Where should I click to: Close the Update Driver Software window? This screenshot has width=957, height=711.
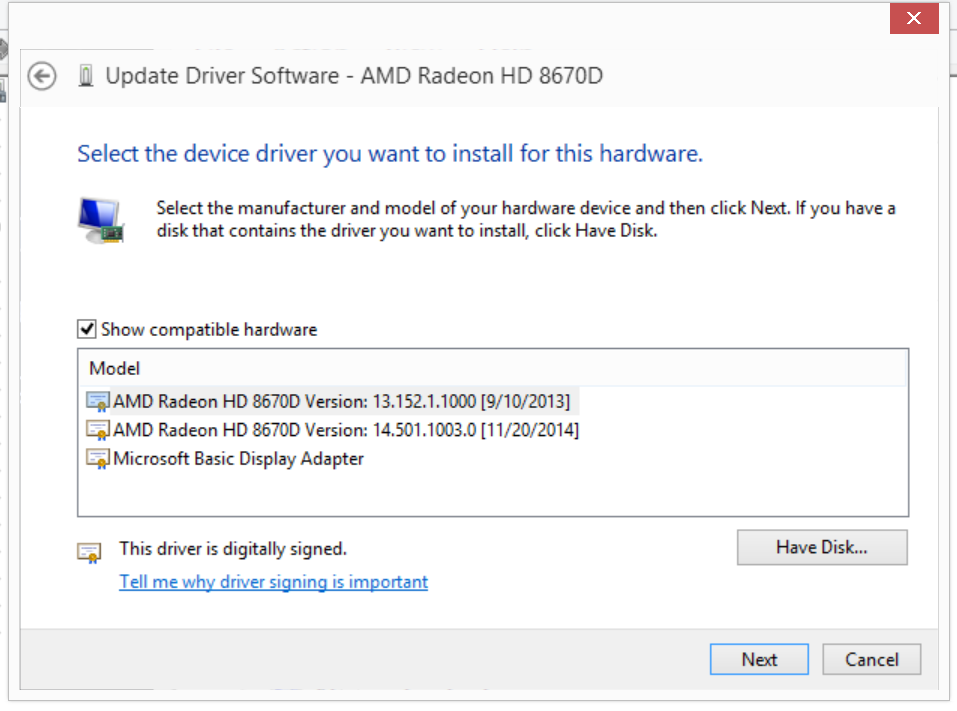tap(914, 18)
